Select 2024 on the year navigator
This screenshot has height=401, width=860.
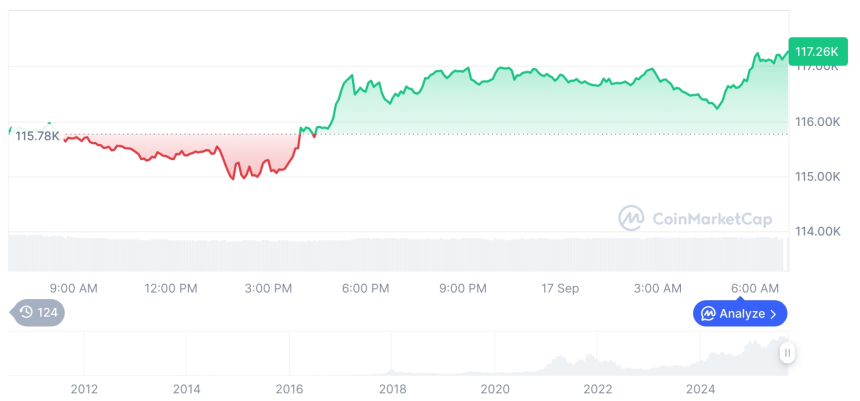pyautogui.click(x=701, y=388)
